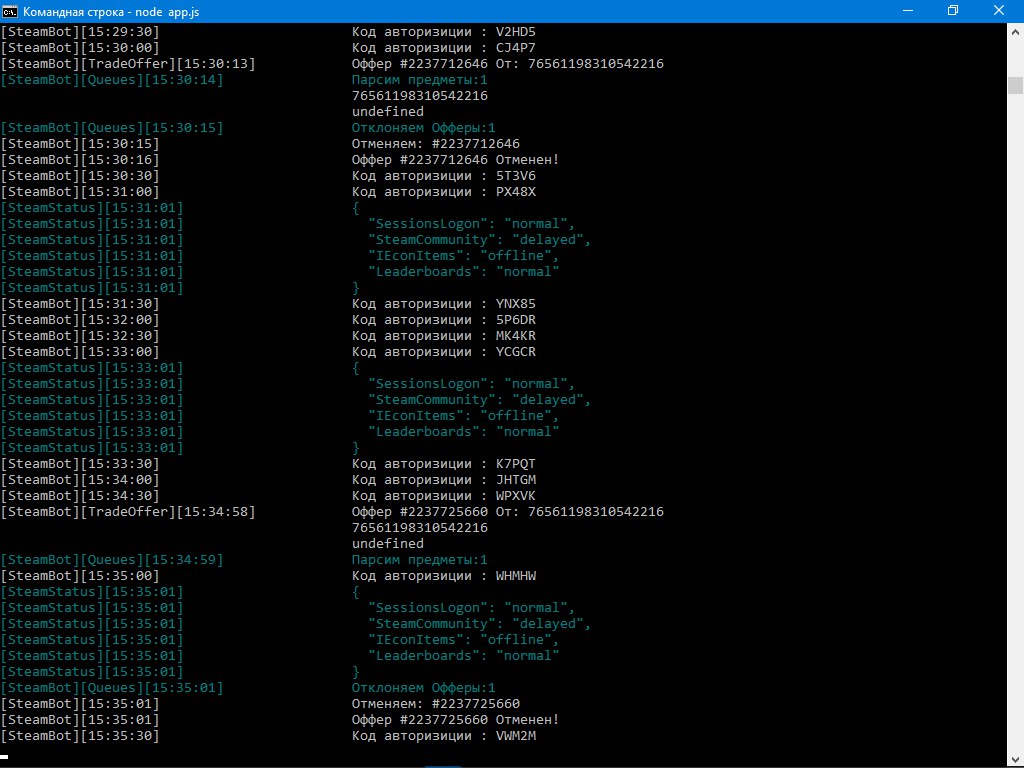Click the vertical scrollbar thumb
The width and height of the screenshot is (1024, 768).
tap(1015, 84)
